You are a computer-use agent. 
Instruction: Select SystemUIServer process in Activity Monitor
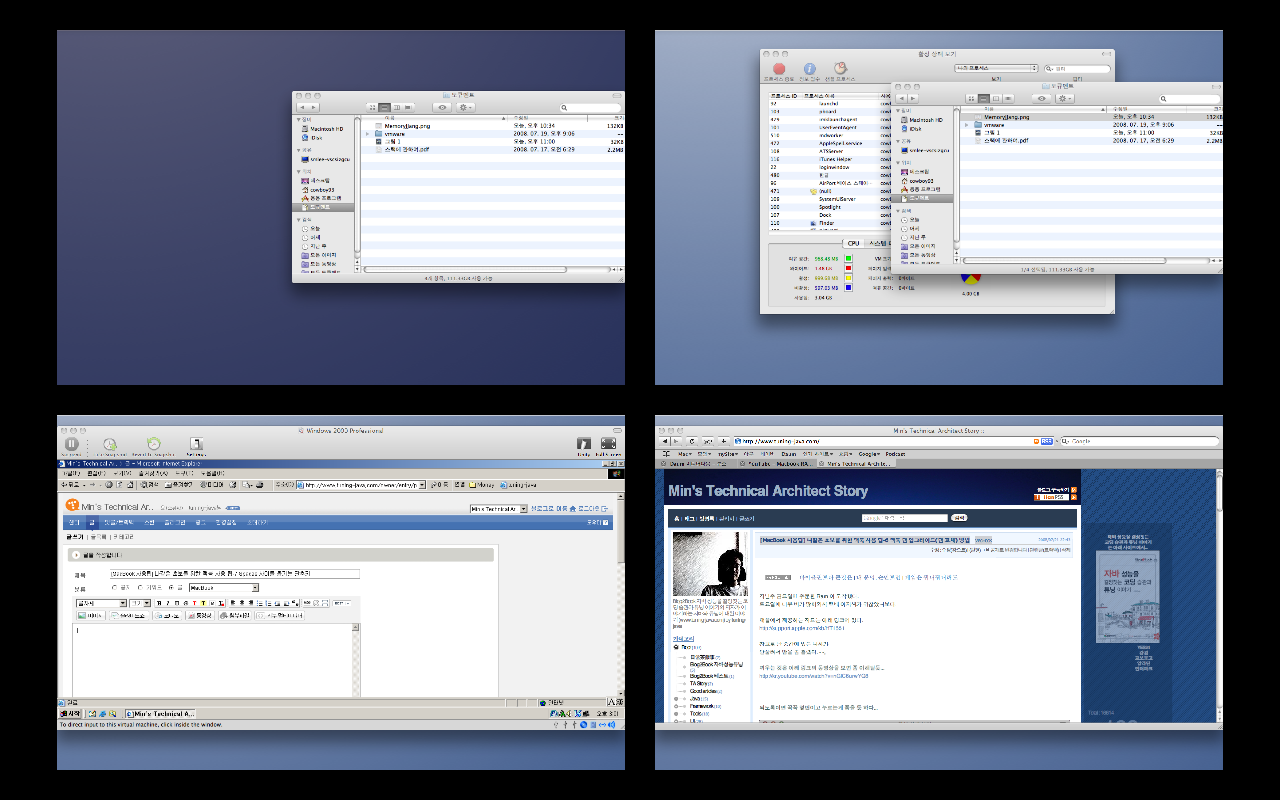point(837,199)
